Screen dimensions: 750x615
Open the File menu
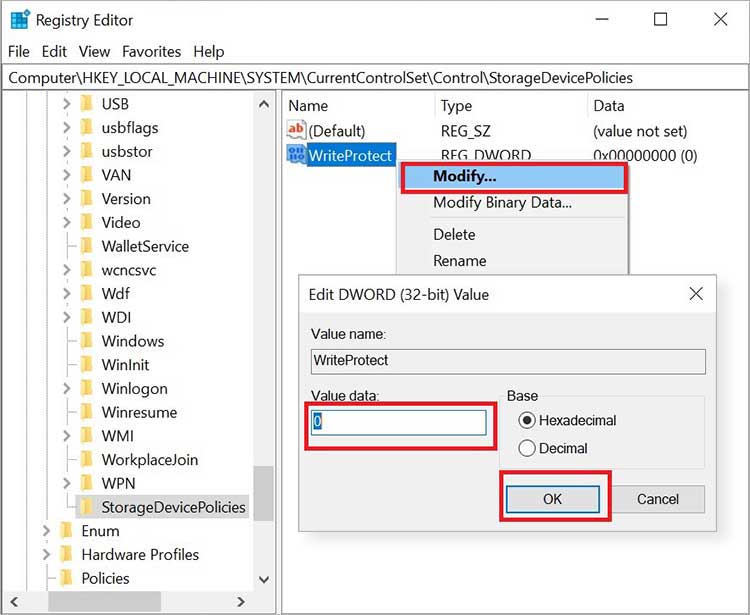coord(19,51)
